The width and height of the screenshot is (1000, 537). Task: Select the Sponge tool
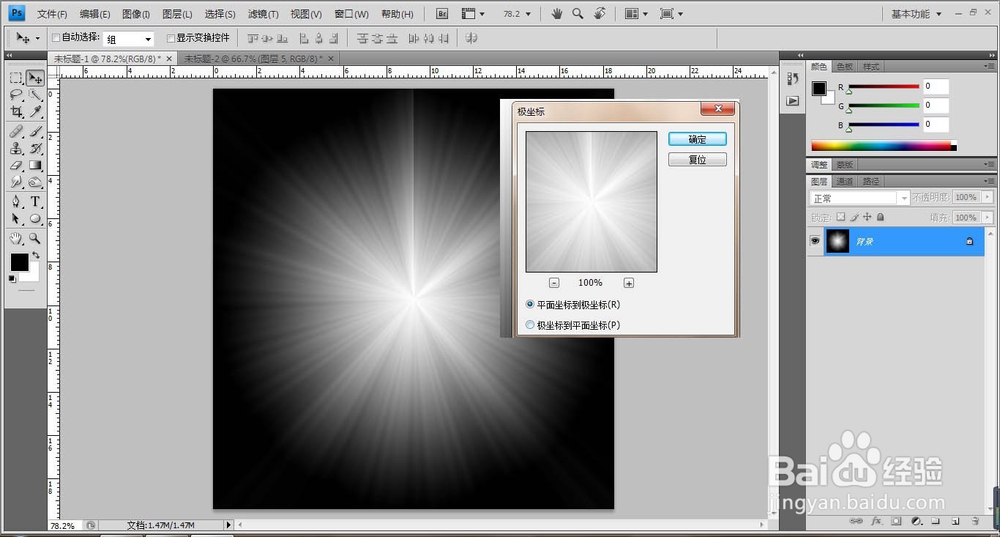(x=35, y=182)
